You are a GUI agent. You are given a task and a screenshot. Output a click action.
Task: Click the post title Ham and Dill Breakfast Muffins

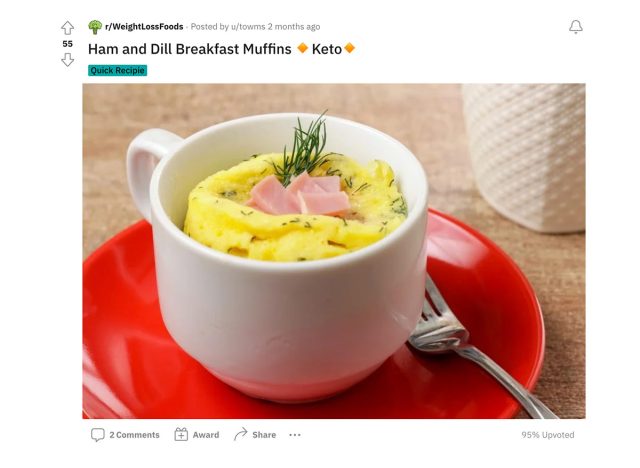(190, 49)
